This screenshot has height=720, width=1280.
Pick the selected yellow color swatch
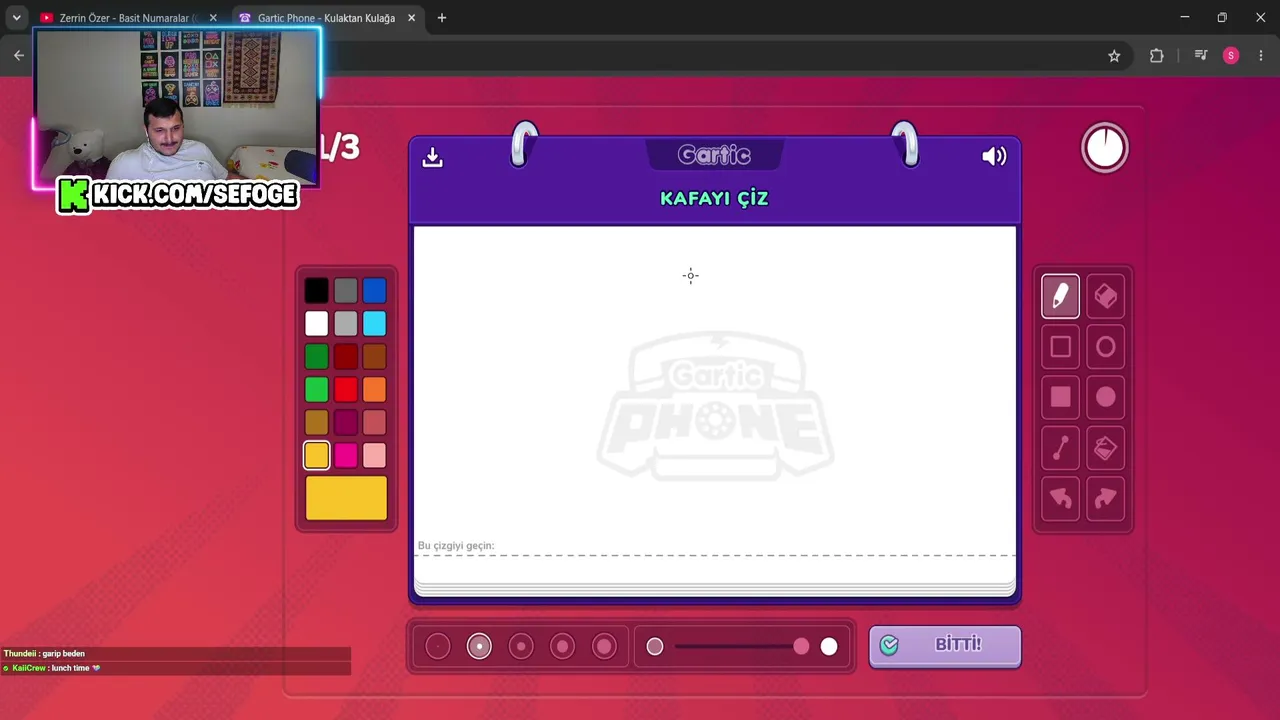[x=316, y=456]
